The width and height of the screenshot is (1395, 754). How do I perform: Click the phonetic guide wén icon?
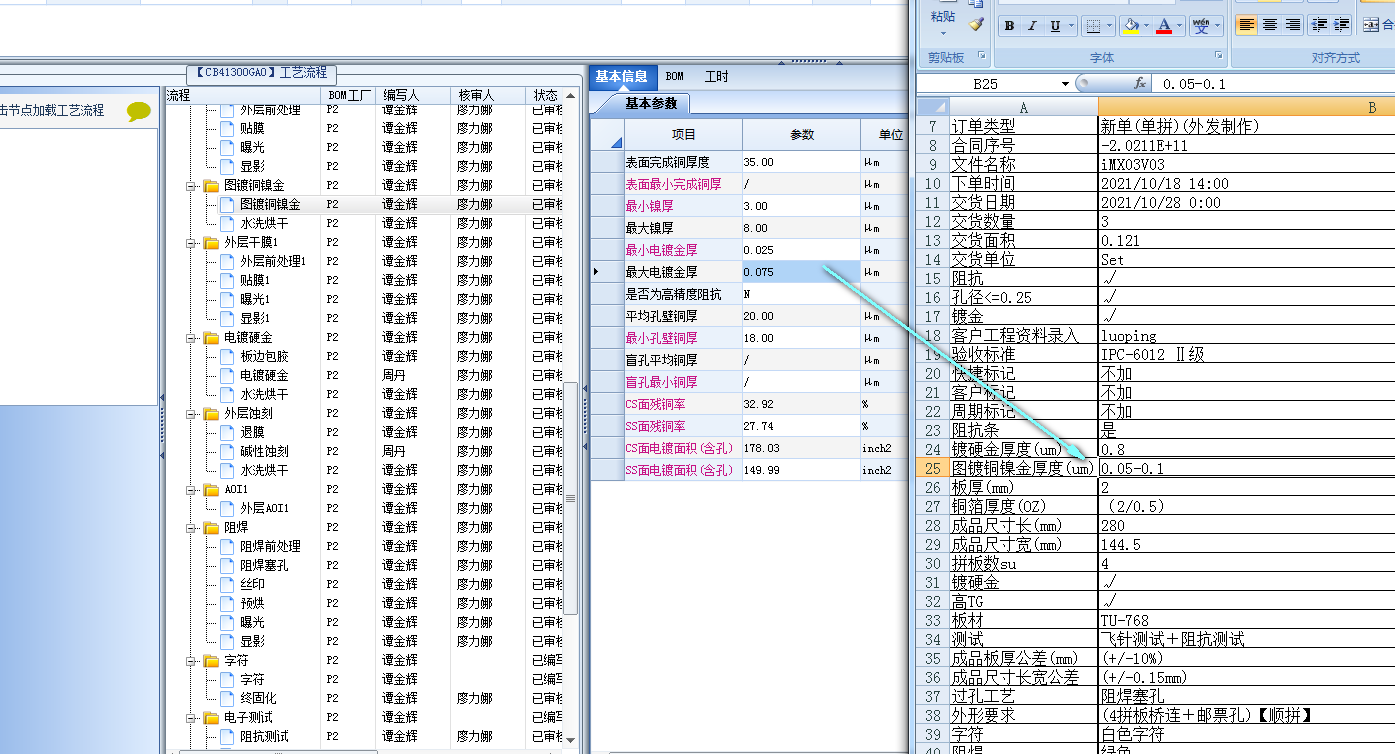point(1201,26)
